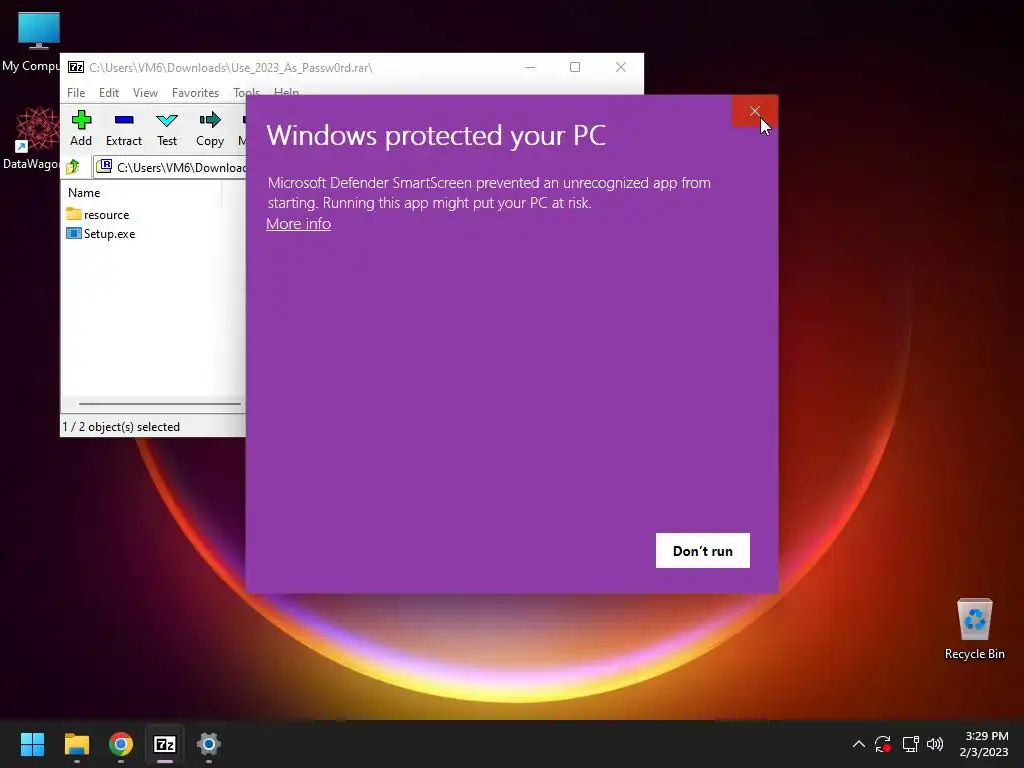Click the volume speaker tray icon

point(935,744)
